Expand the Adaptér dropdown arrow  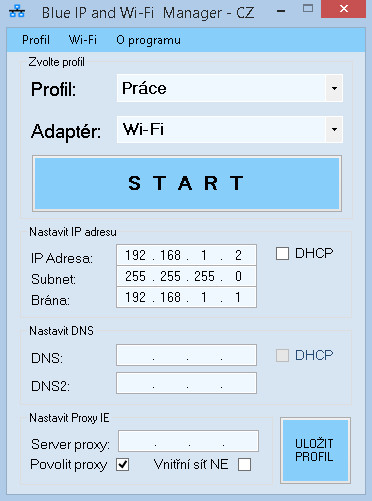tap(334, 129)
